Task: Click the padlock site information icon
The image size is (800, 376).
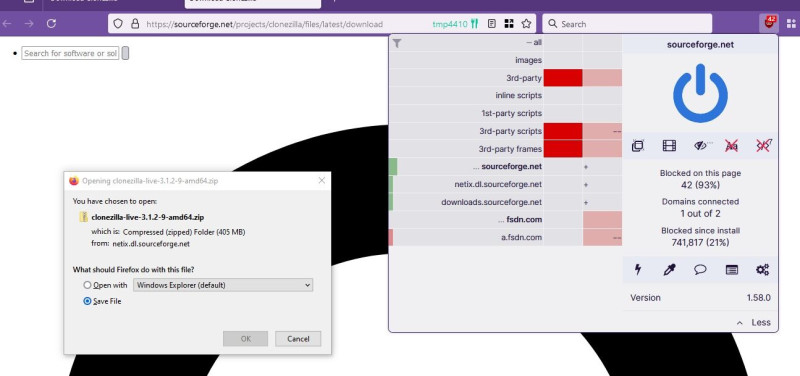Action: coord(135,23)
